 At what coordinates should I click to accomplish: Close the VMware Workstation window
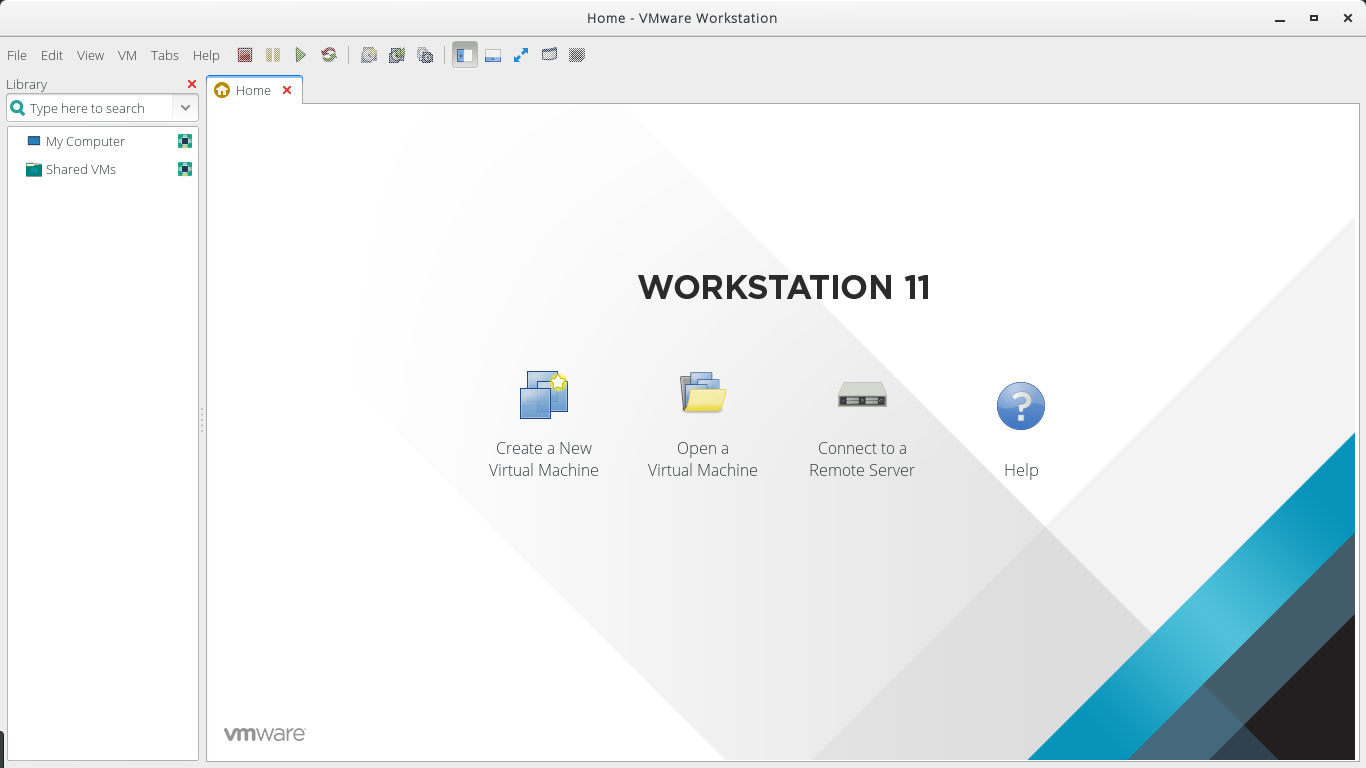(1348, 18)
